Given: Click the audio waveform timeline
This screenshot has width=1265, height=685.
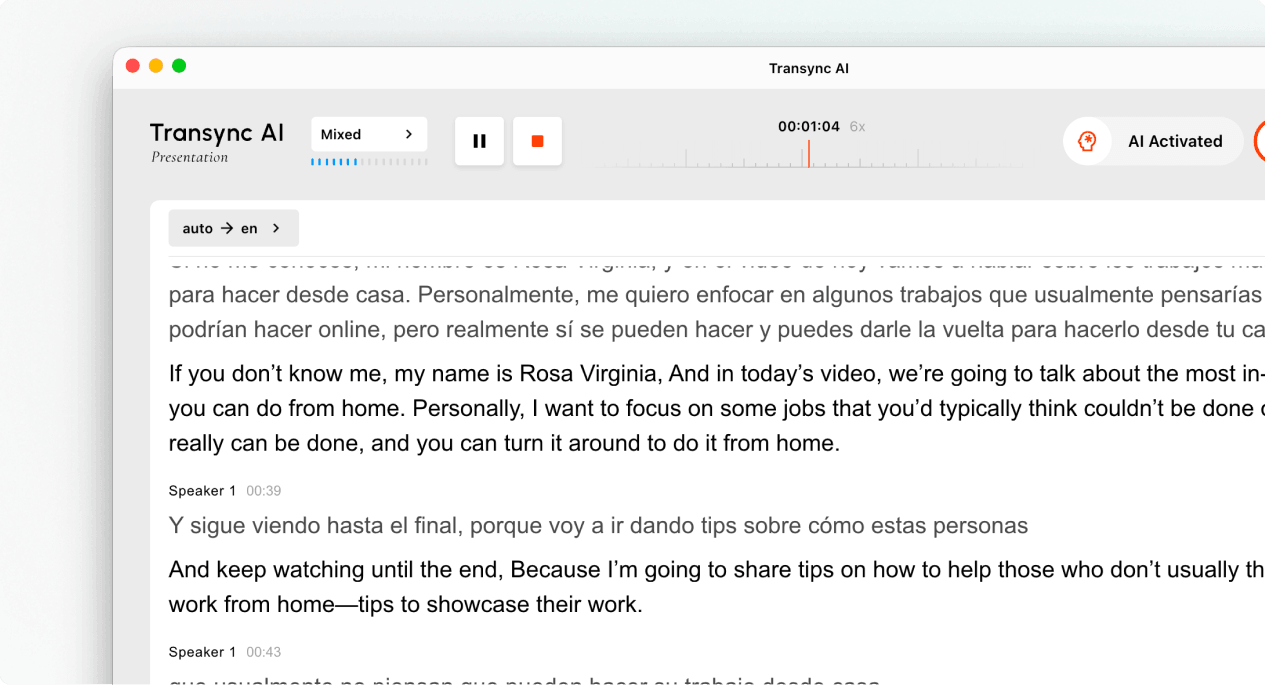Looking at the screenshot, I should (808, 156).
